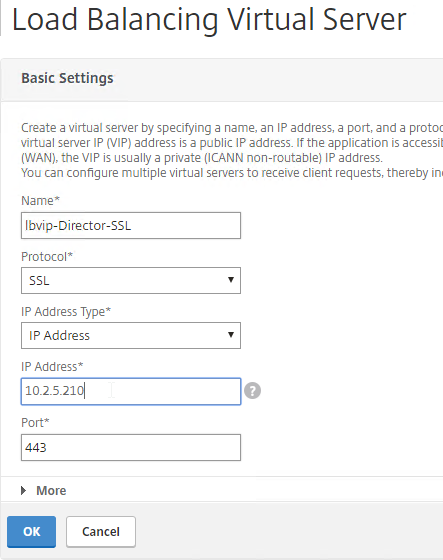
Task: Open the Protocol dropdown showing SSL
Action: [x=131, y=280]
